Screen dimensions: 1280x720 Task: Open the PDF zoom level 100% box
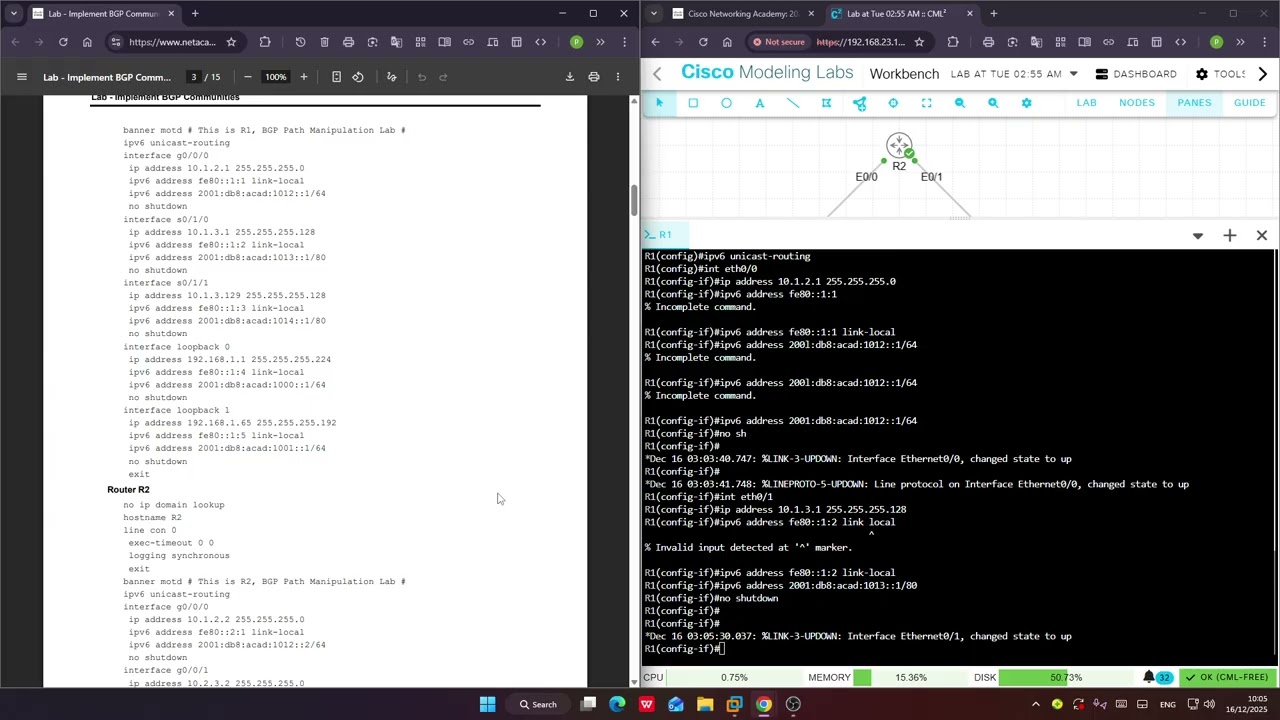tap(275, 77)
